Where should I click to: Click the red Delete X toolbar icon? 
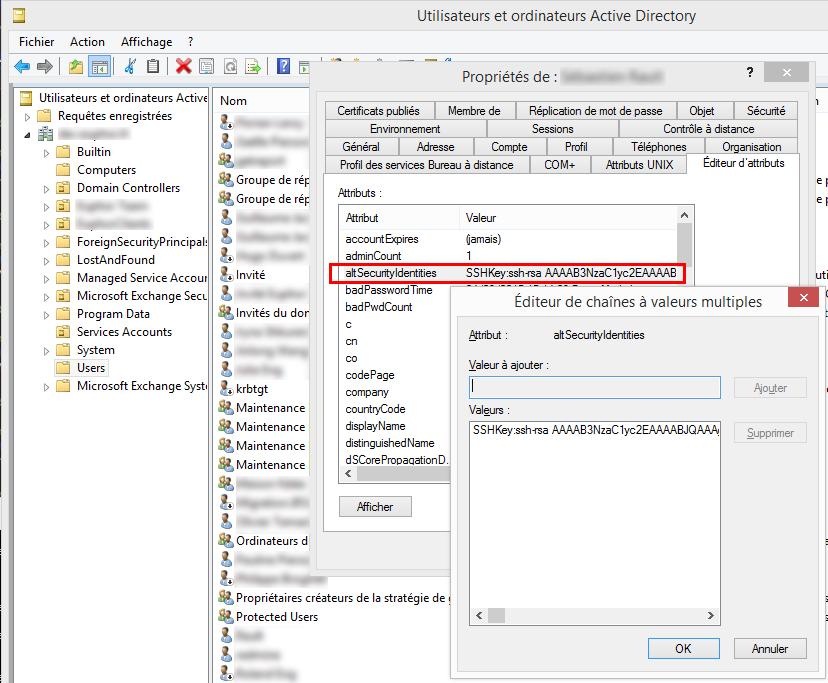pyautogui.click(x=184, y=66)
